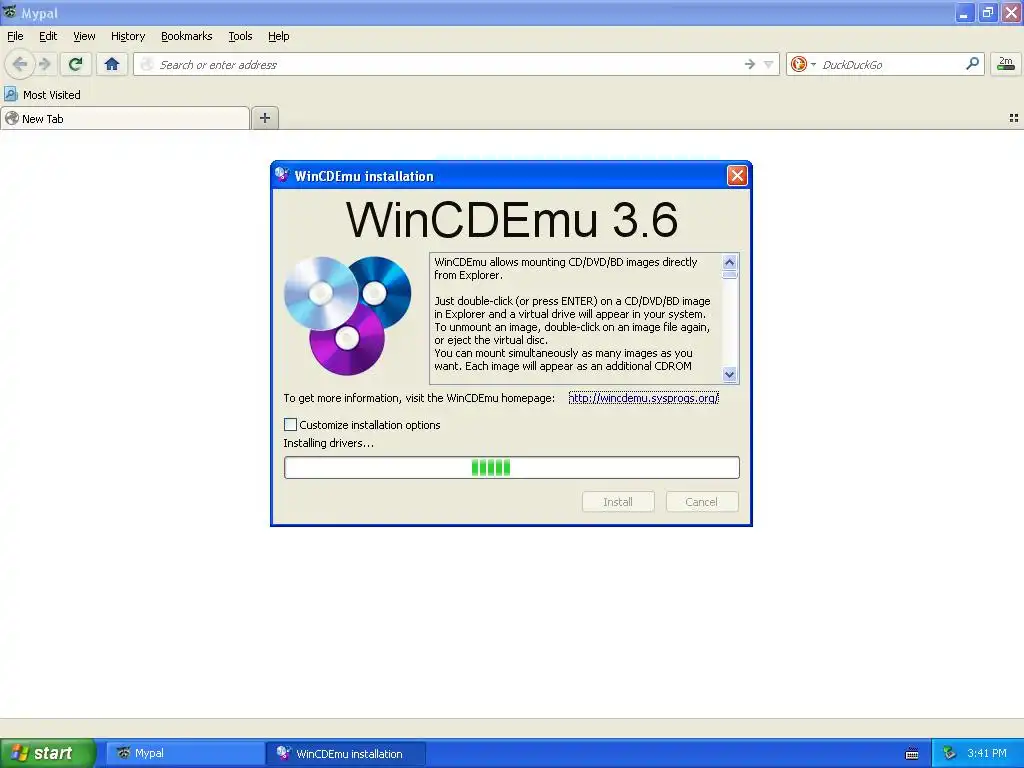The image size is (1024, 768).
Task: Cancel the WinCDEmu installation
Action: tap(701, 502)
